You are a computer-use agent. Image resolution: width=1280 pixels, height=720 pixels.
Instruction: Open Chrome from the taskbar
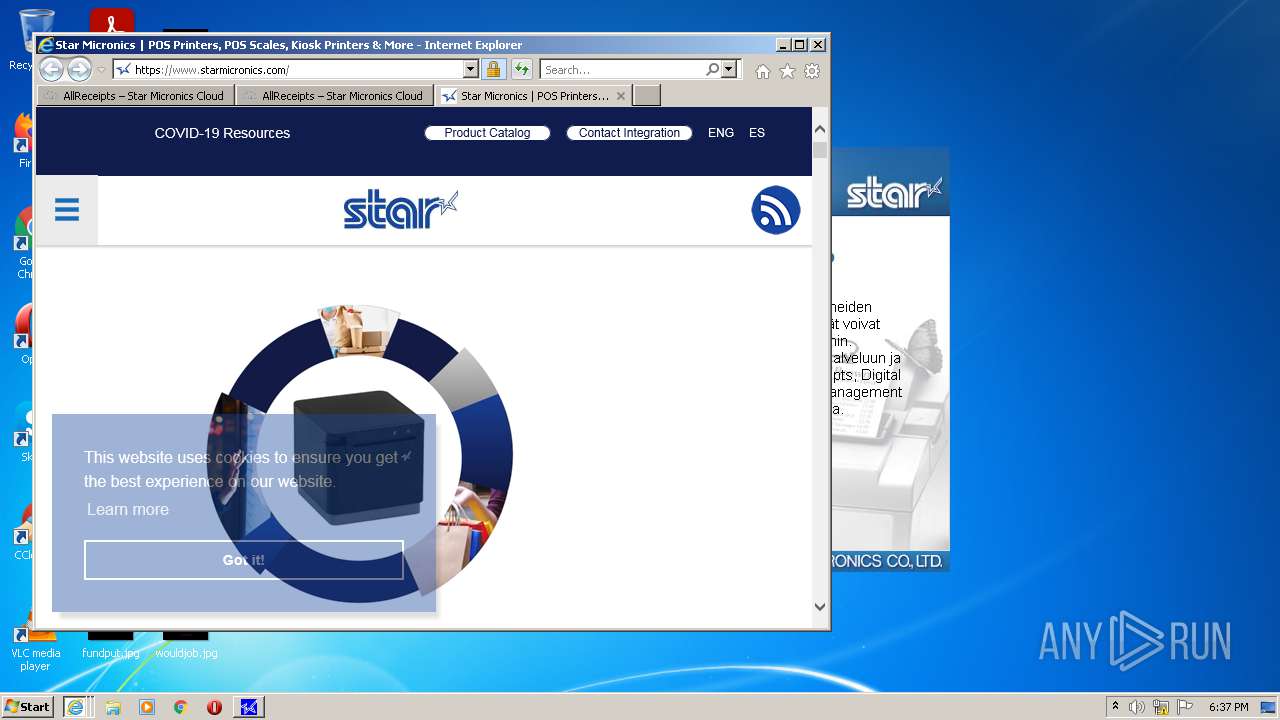[x=181, y=707]
